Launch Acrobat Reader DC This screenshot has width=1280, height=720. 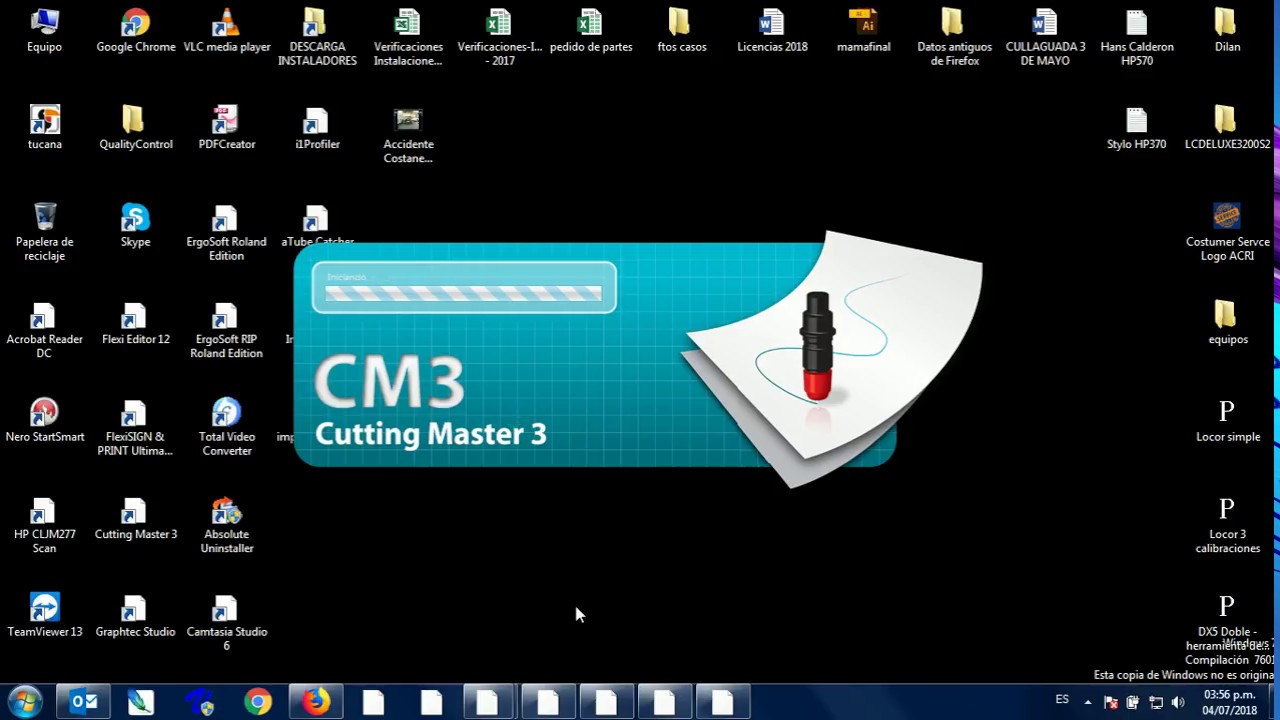(45, 331)
